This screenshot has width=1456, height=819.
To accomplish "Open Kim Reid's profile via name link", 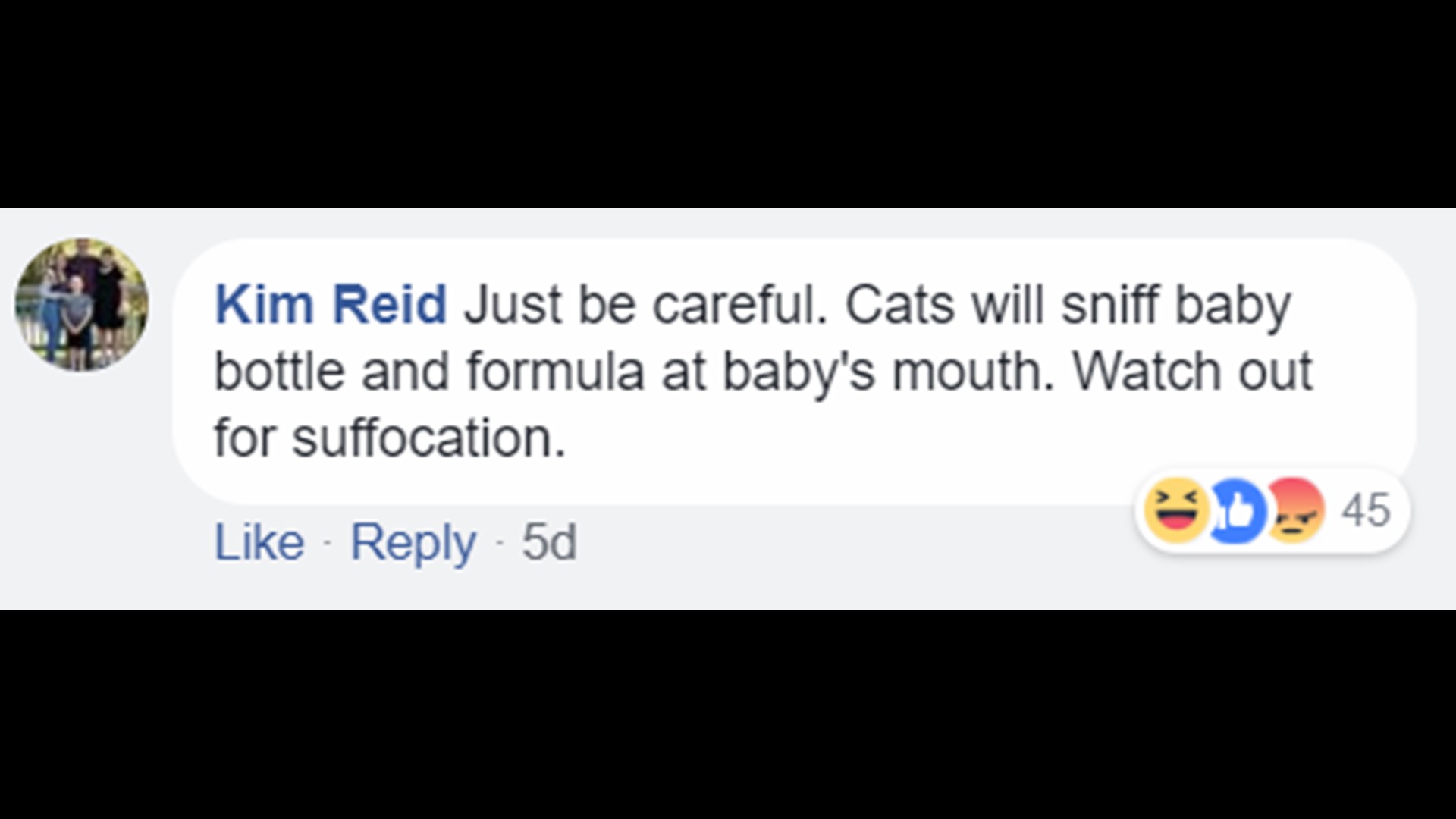I will pos(331,305).
